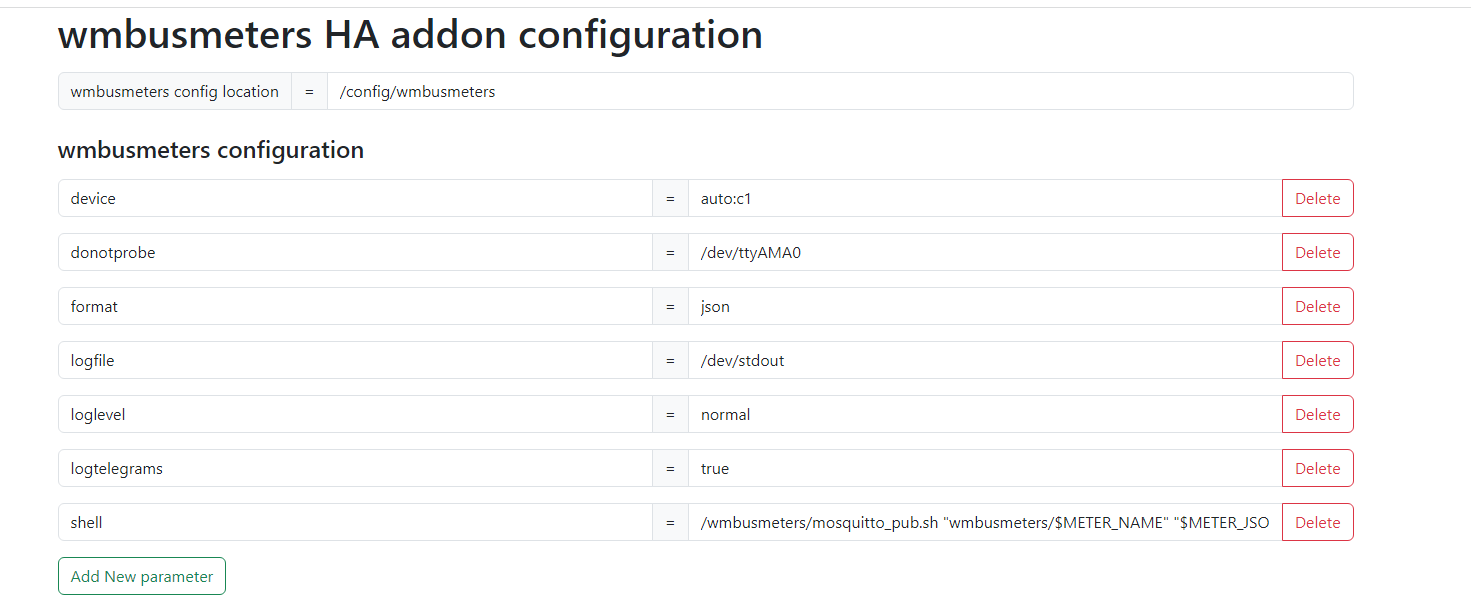The image size is (1471, 607).
Task: Delete the donotprobe parameter row
Action: [1317, 252]
